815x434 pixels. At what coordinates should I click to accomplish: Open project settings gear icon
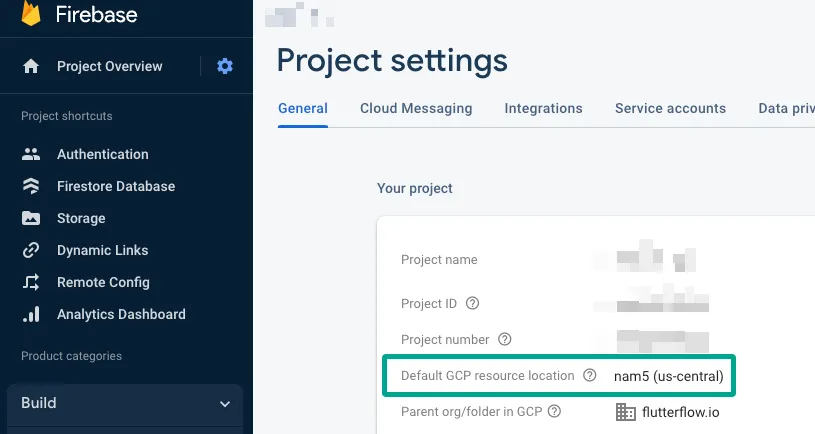point(225,66)
